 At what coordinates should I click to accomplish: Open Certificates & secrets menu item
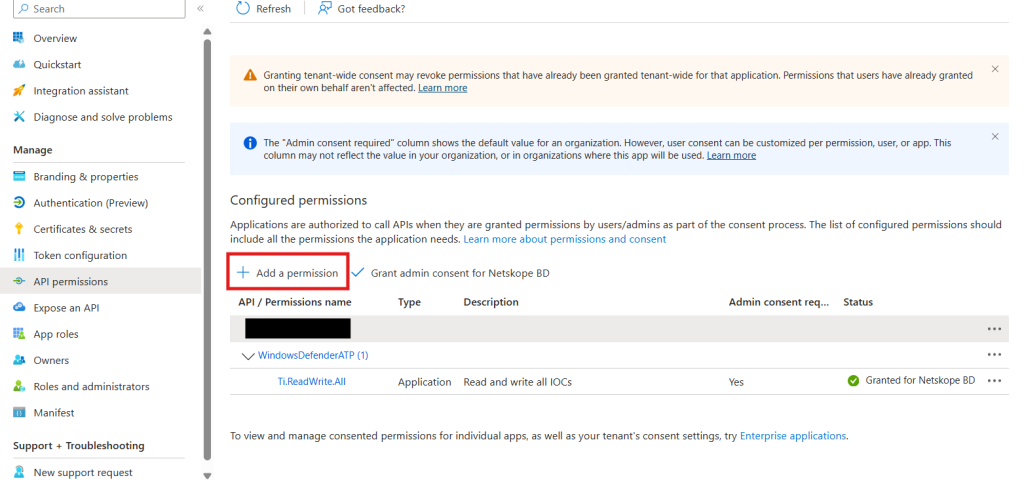(x=83, y=229)
